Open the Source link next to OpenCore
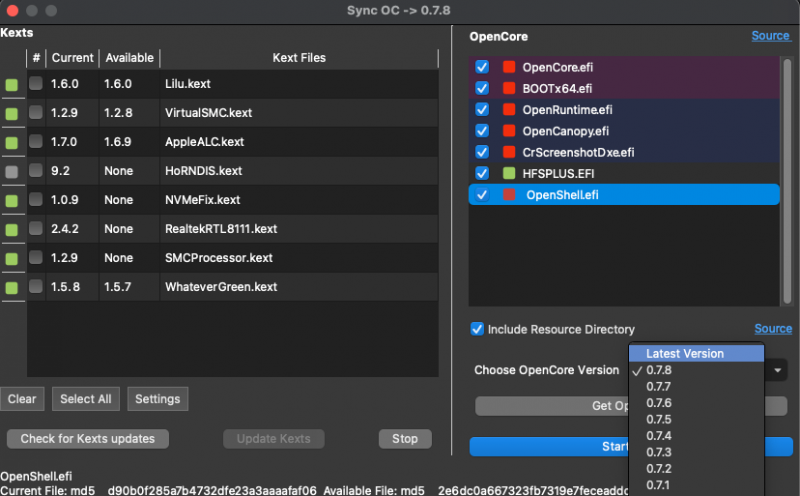 click(x=770, y=36)
